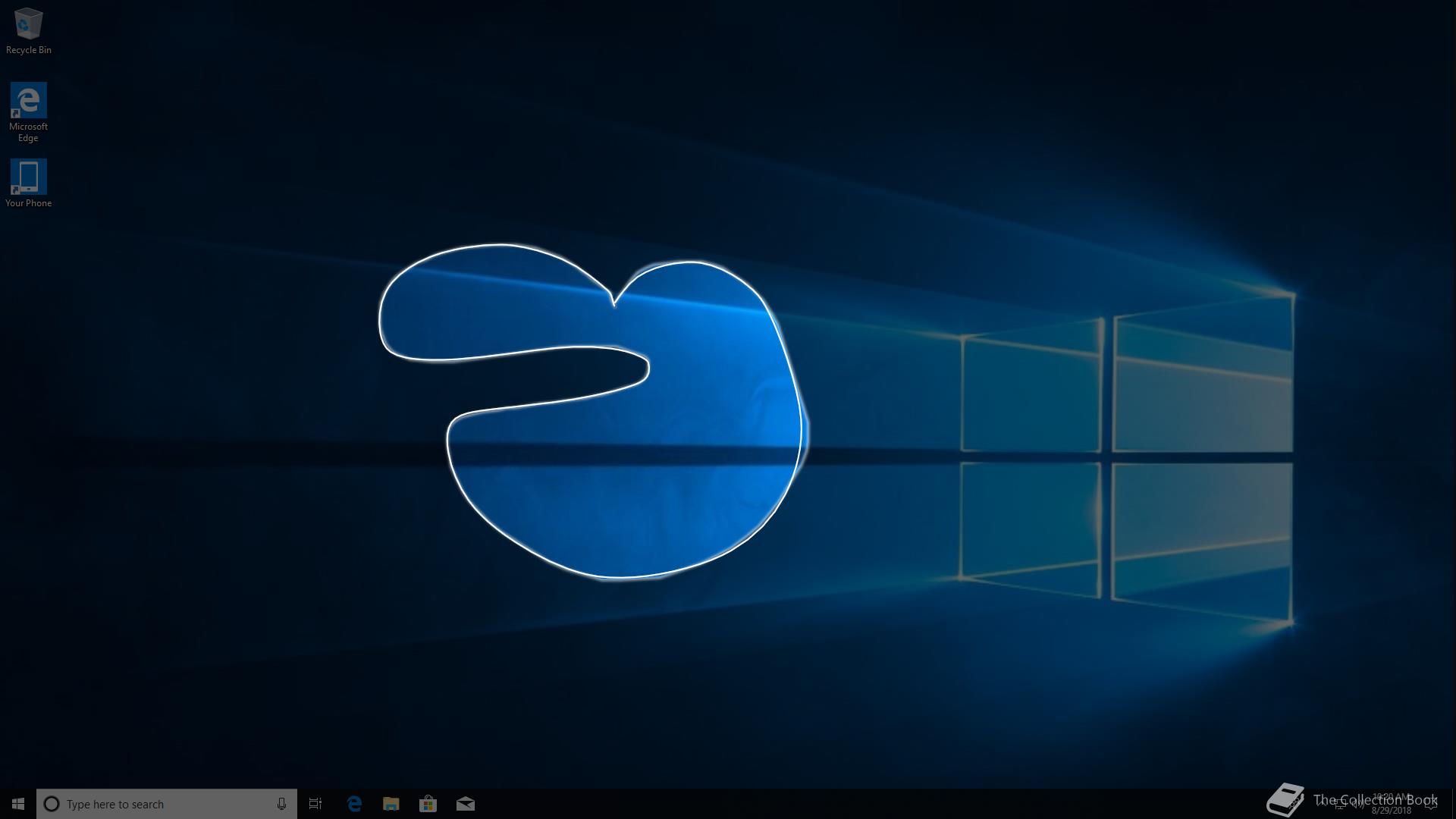Open the Windows Start menu

[x=18, y=804]
